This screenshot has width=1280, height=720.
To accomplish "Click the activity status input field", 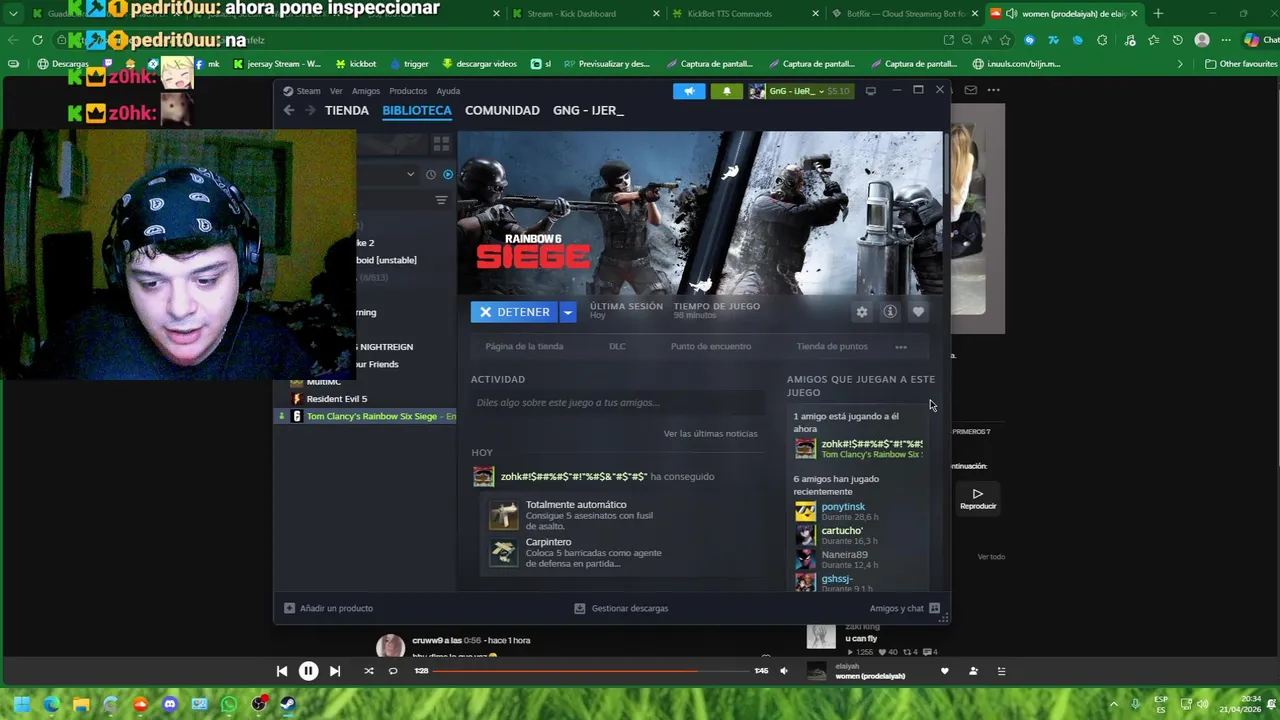I will point(618,403).
